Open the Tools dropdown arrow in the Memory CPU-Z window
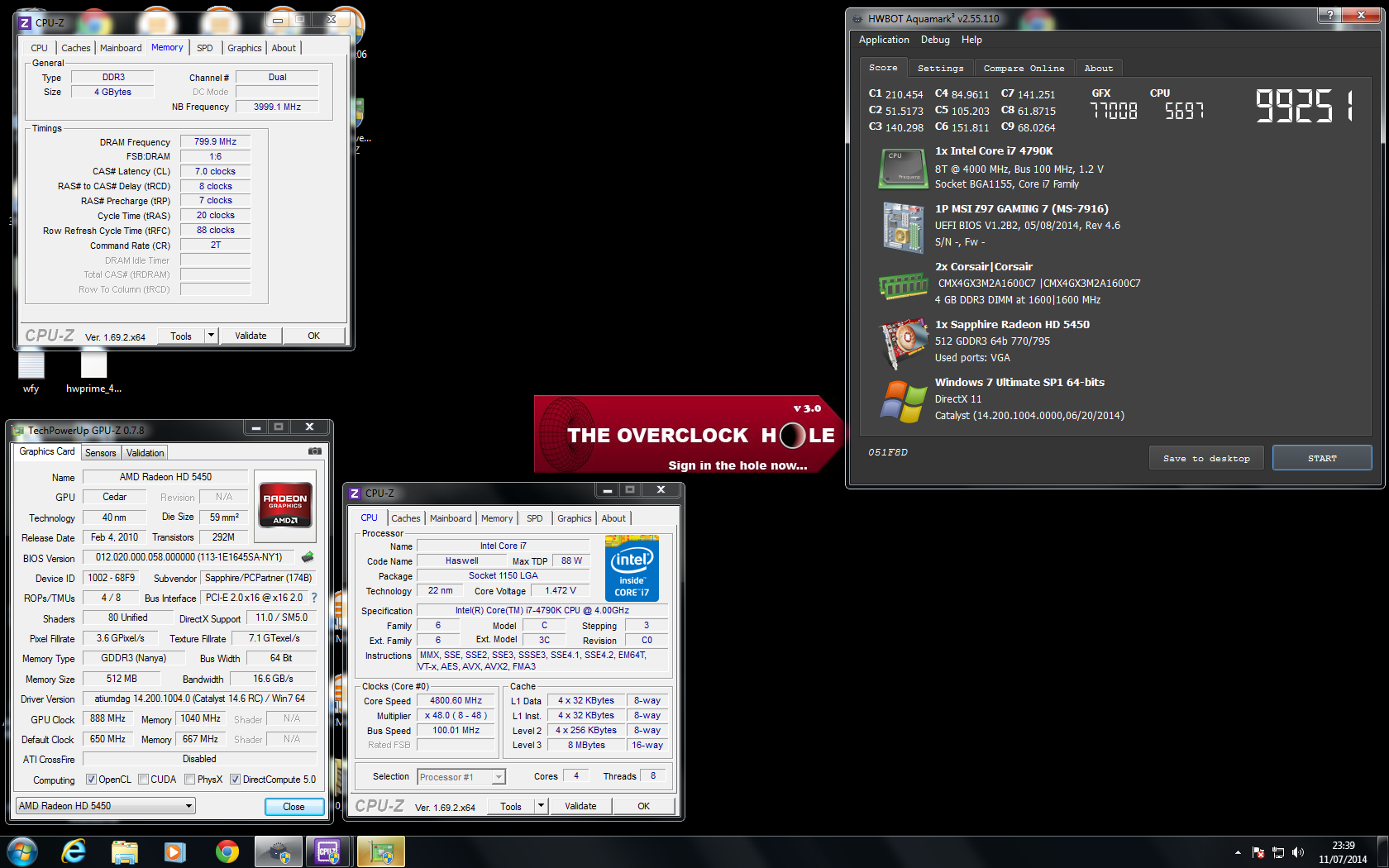The image size is (1389, 868). [x=212, y=336]
